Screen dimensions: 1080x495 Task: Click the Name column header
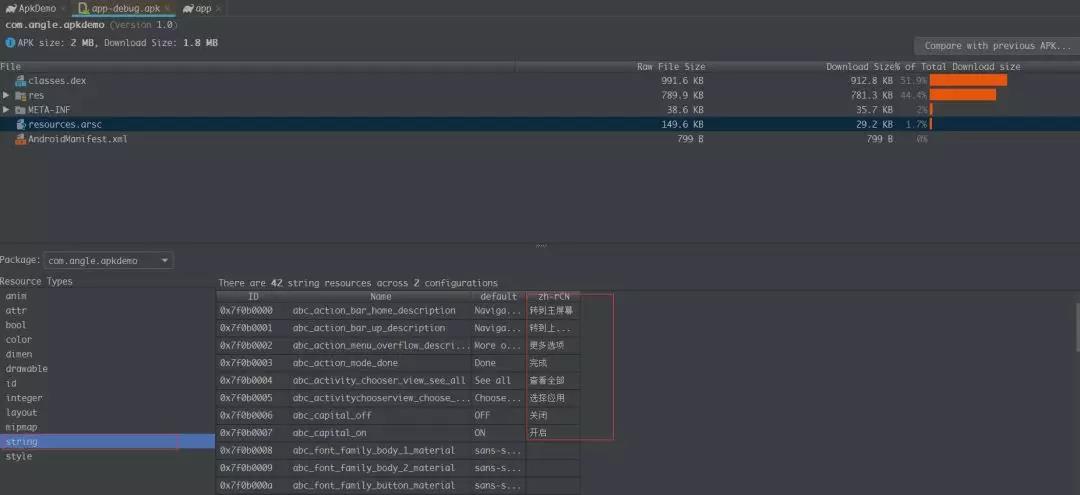(380, 297)
